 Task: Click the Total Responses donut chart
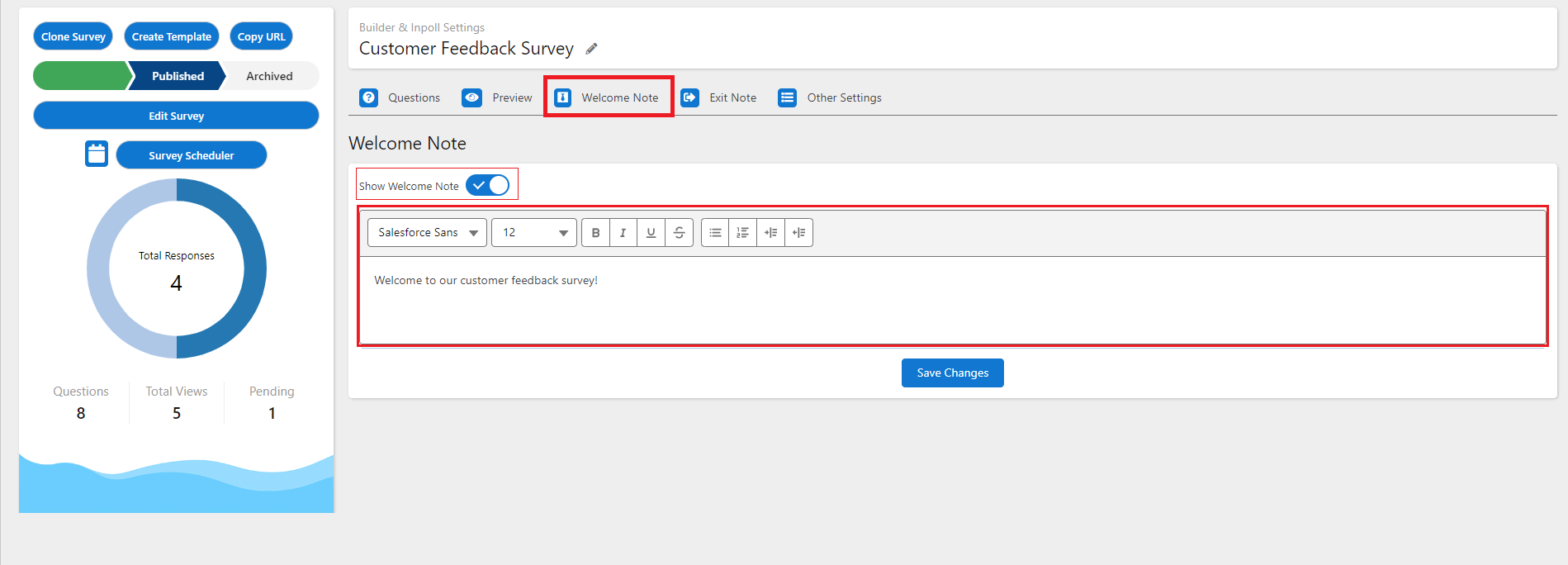[177, 268]
